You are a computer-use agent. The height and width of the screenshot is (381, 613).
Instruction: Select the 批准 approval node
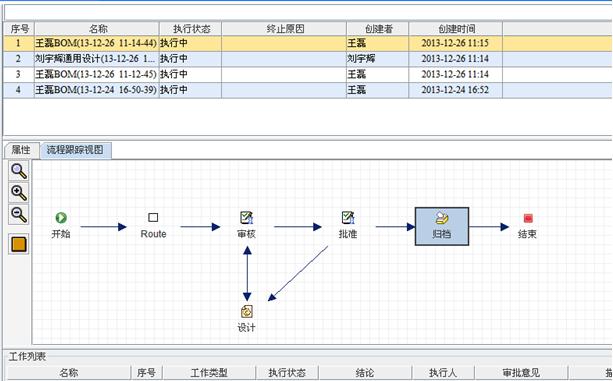(x=348, y=225)
